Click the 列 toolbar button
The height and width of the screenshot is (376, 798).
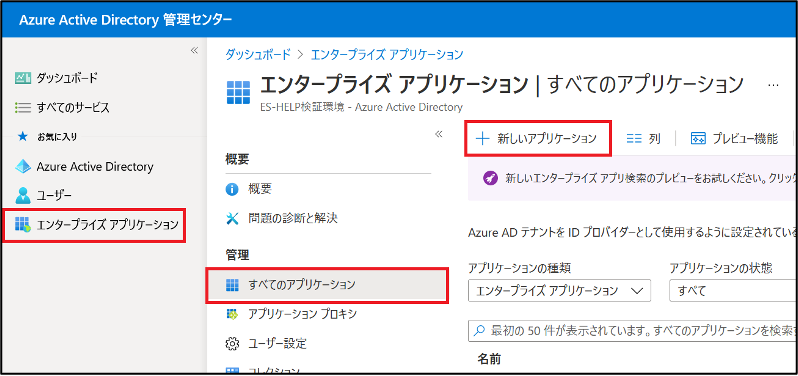click(x=644, y=138)
